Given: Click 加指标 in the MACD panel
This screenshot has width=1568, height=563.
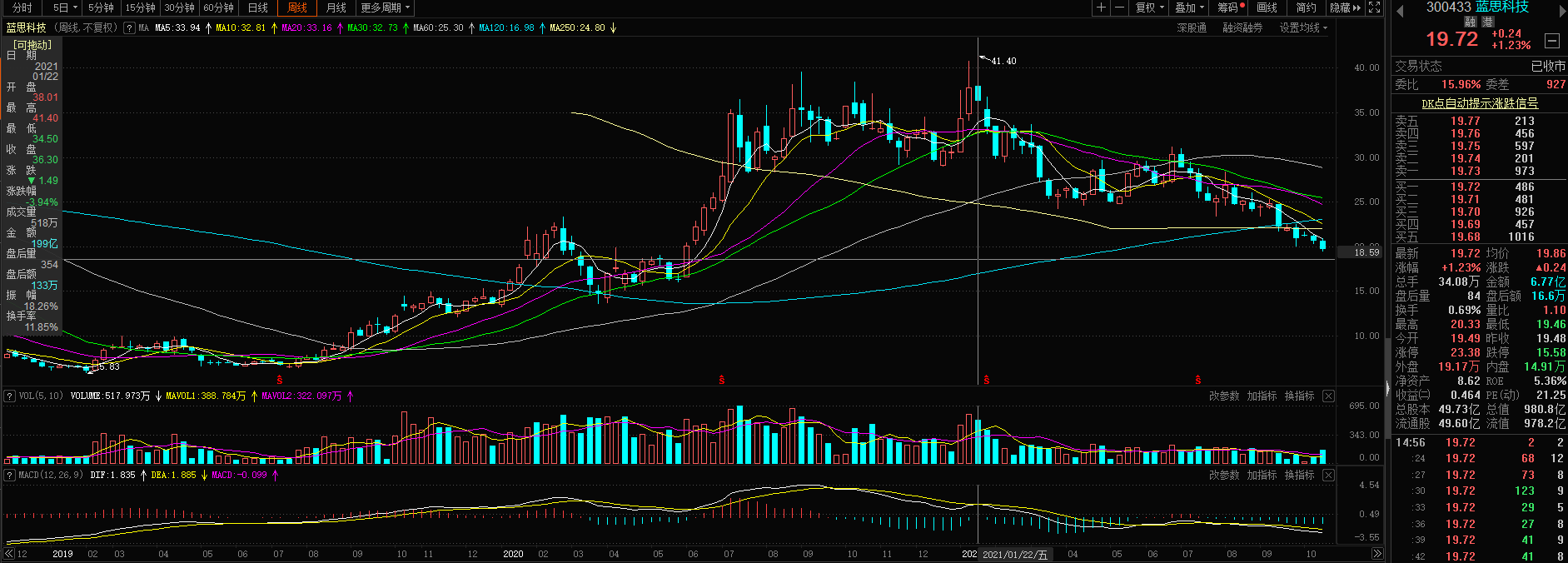Looking at the screenshot, I should (x=1262, y=475).
